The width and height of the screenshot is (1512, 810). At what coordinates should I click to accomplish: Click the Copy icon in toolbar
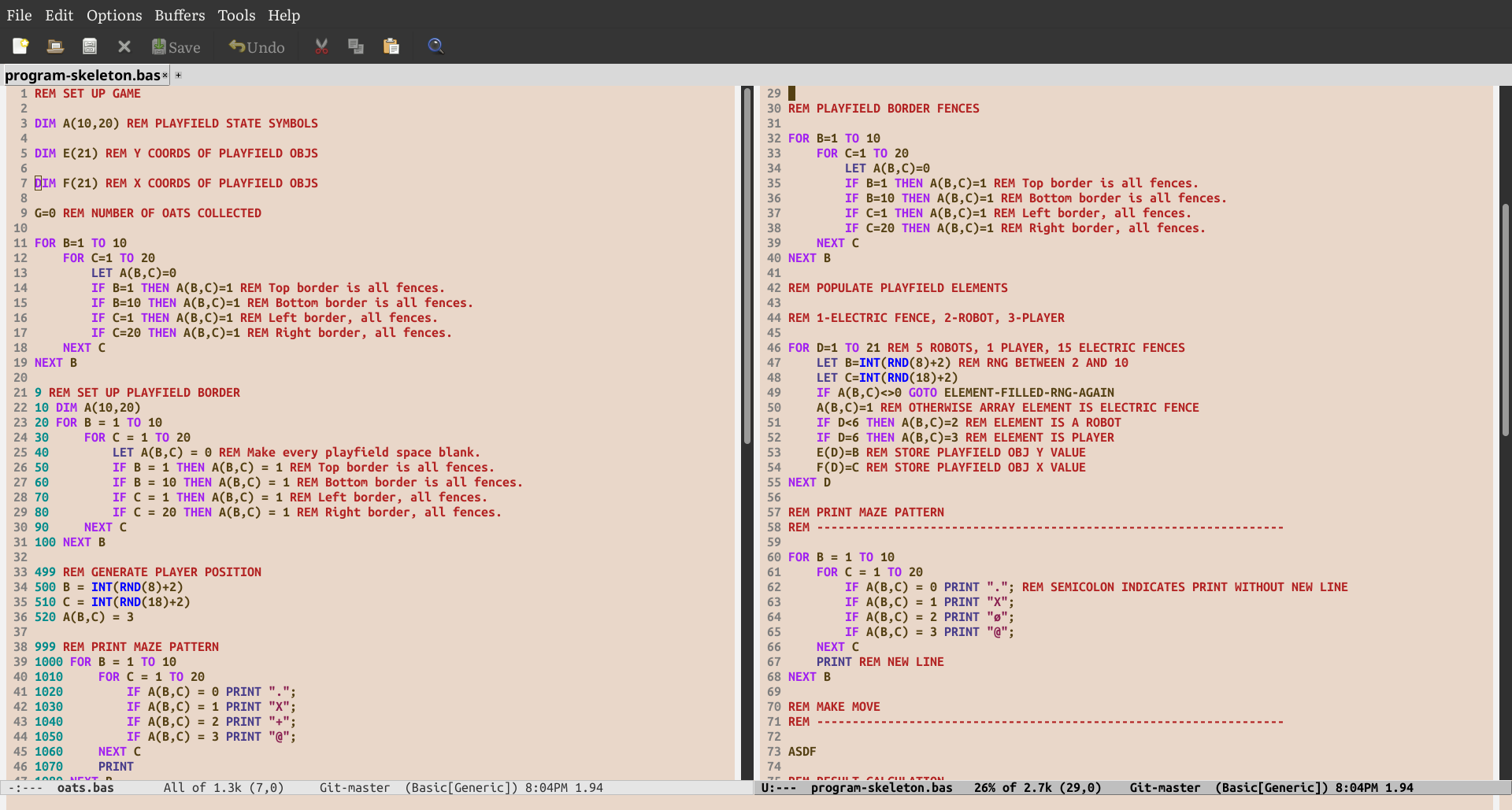pyautogui.click(x=356, y=46)
